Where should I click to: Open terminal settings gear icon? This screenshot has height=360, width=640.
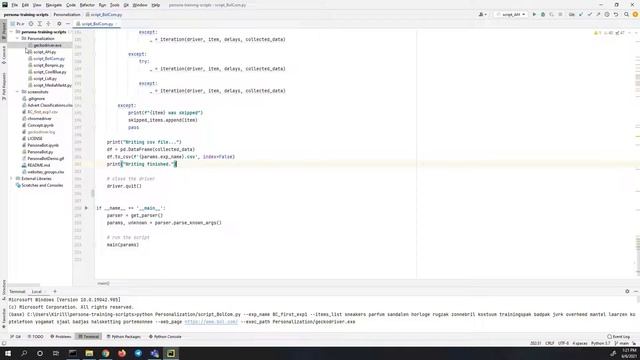point(627,291)
